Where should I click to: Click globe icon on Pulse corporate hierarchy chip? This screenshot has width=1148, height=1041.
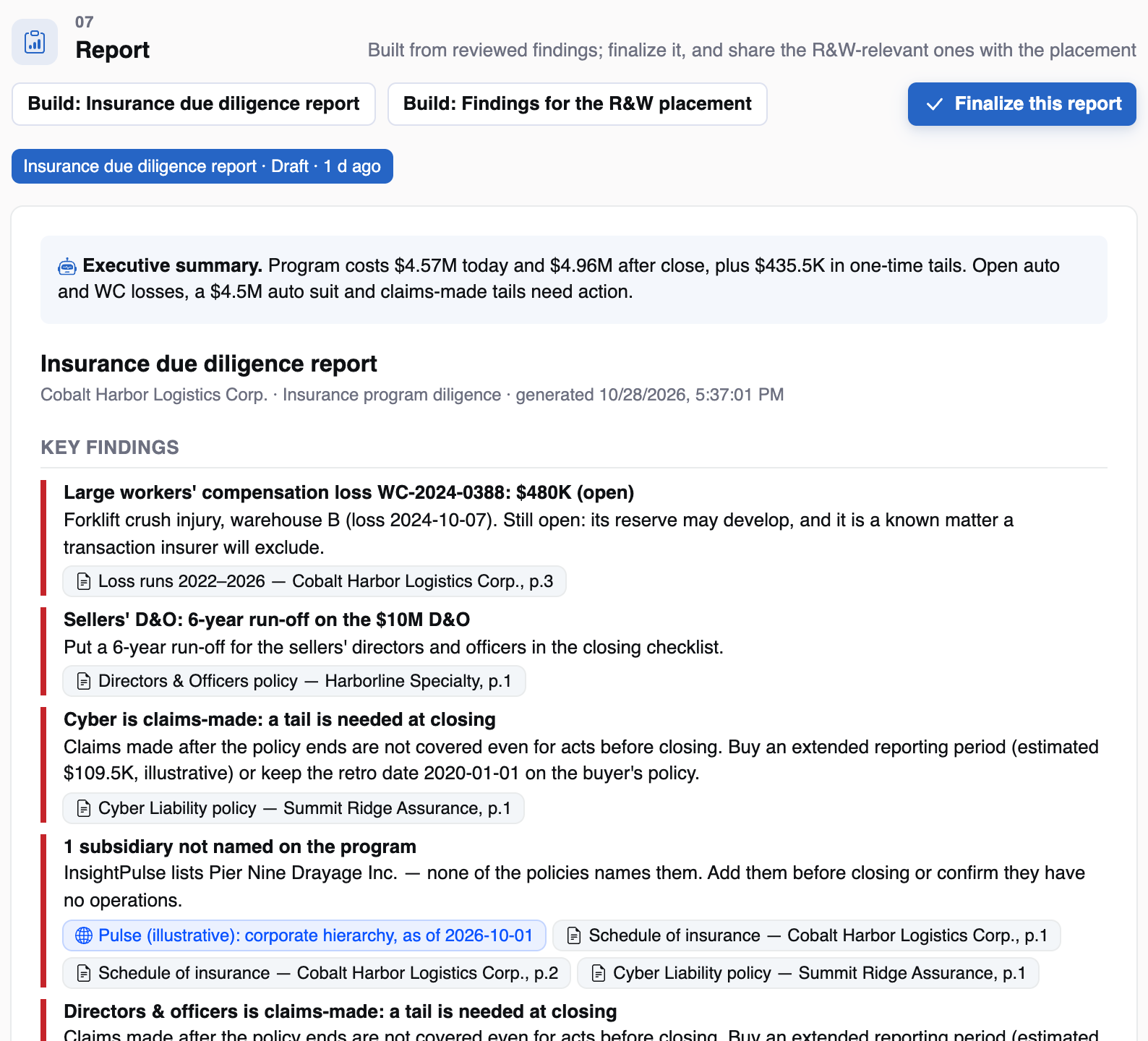click(x=84, y=935)
